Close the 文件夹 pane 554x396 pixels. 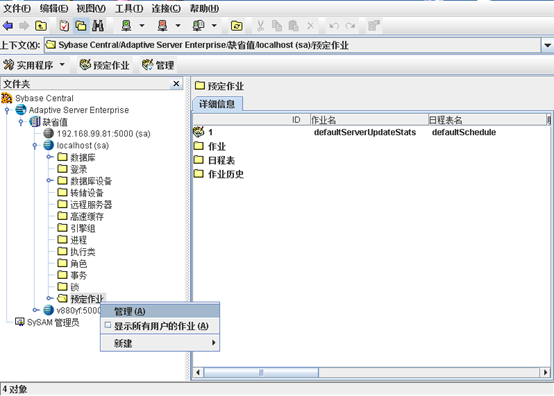[x=176, y=84]
